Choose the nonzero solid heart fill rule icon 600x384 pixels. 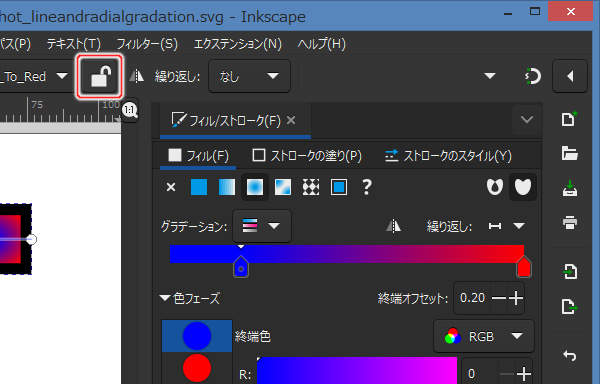coord(523,187)
